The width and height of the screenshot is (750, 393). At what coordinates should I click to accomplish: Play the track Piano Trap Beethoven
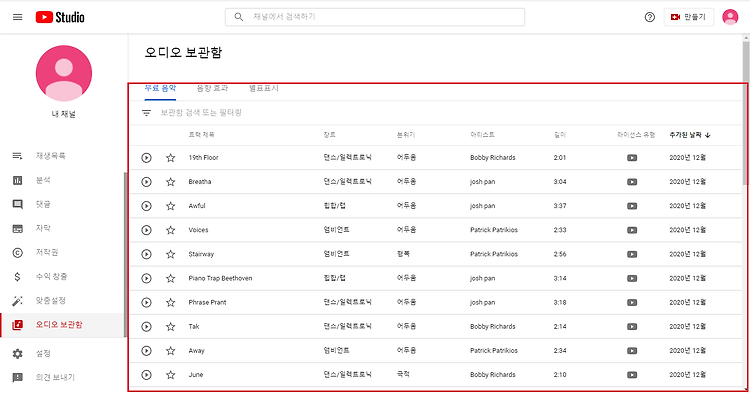146,278
